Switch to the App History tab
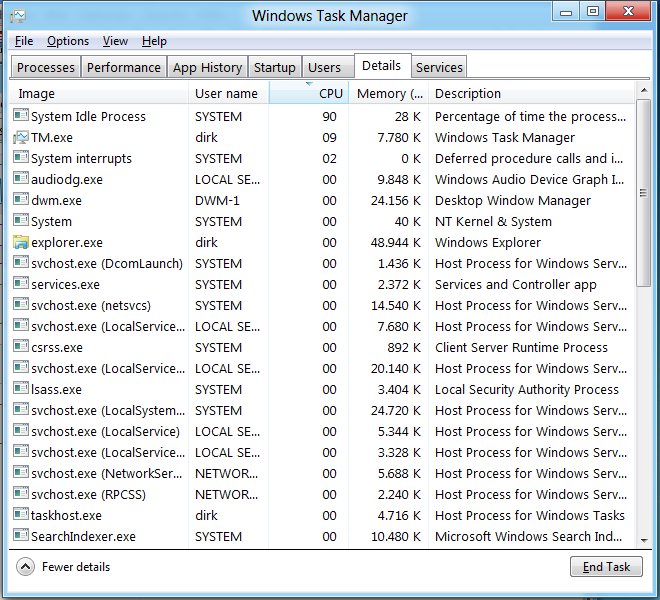The width and height of the screenshot is (660, 600). tap(208, 67)
